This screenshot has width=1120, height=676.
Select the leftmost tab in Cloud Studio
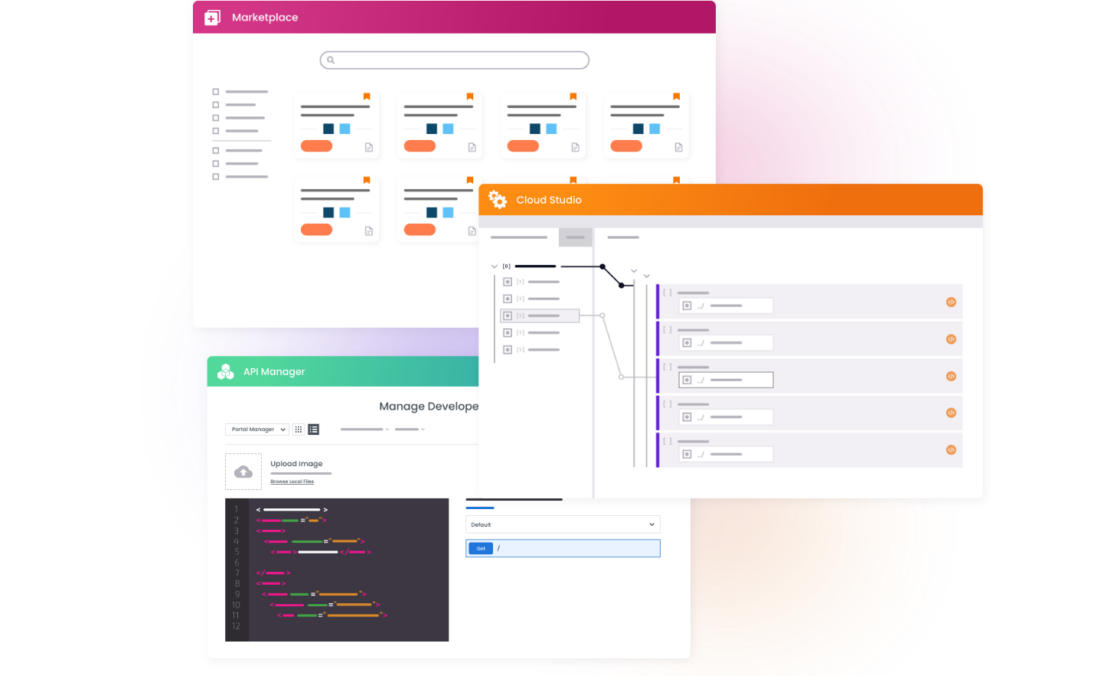coord(518,237)
